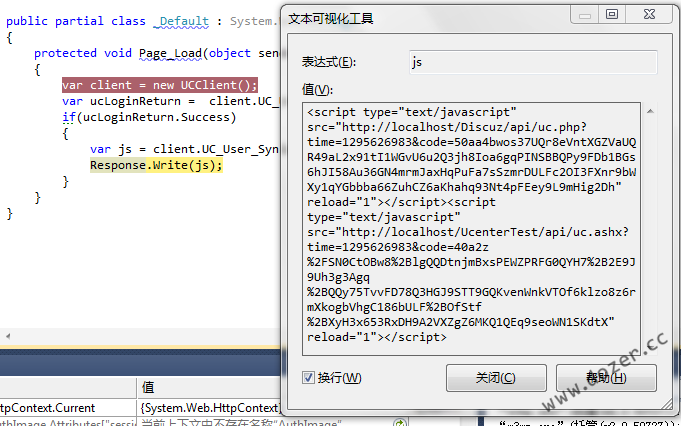Click the breakpoint line var client = new UCClient()

(x=160, y=85)
